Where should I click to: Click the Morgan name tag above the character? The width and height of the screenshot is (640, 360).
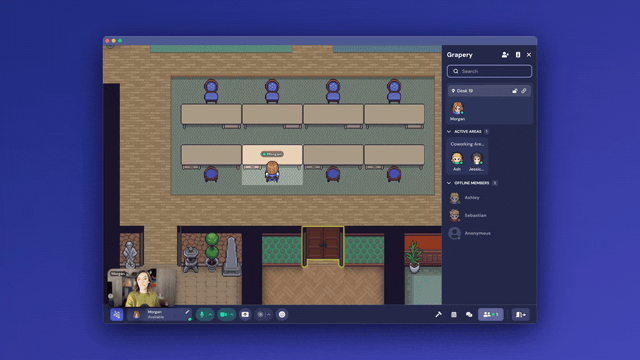(x=272, y=154)
